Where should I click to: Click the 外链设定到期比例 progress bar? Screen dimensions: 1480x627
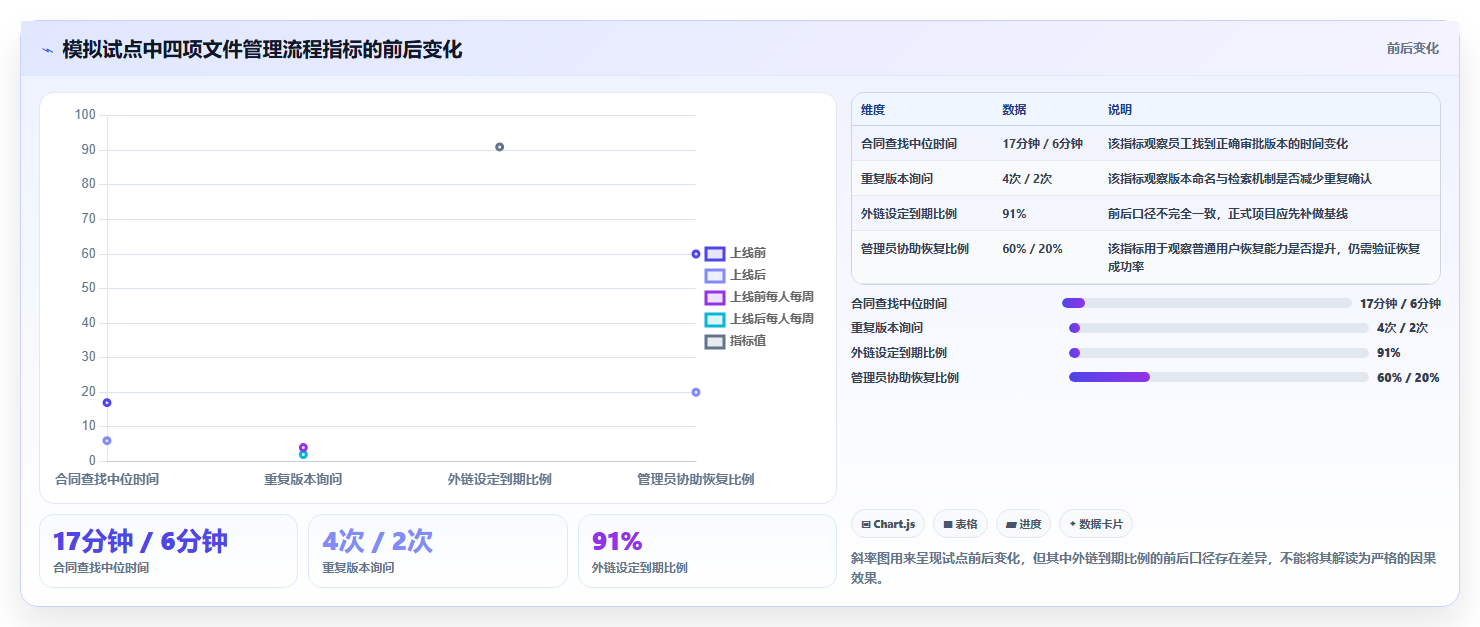click(x=1218, y=353)
